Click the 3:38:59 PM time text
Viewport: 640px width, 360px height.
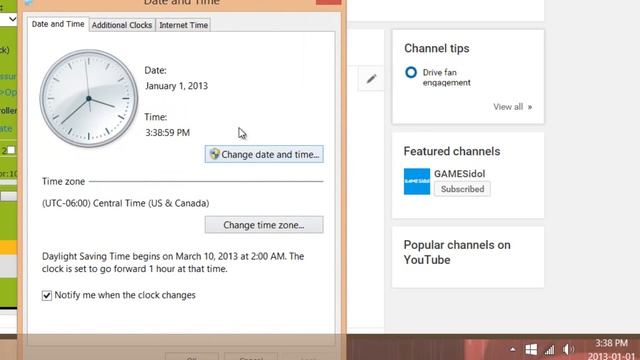(167, 133)
